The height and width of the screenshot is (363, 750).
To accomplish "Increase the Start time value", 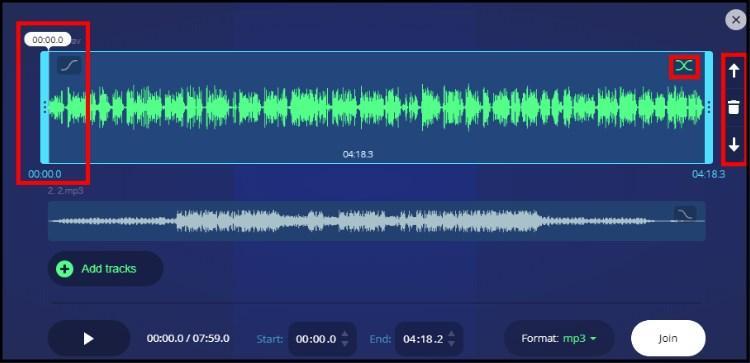I will (345, 333).
